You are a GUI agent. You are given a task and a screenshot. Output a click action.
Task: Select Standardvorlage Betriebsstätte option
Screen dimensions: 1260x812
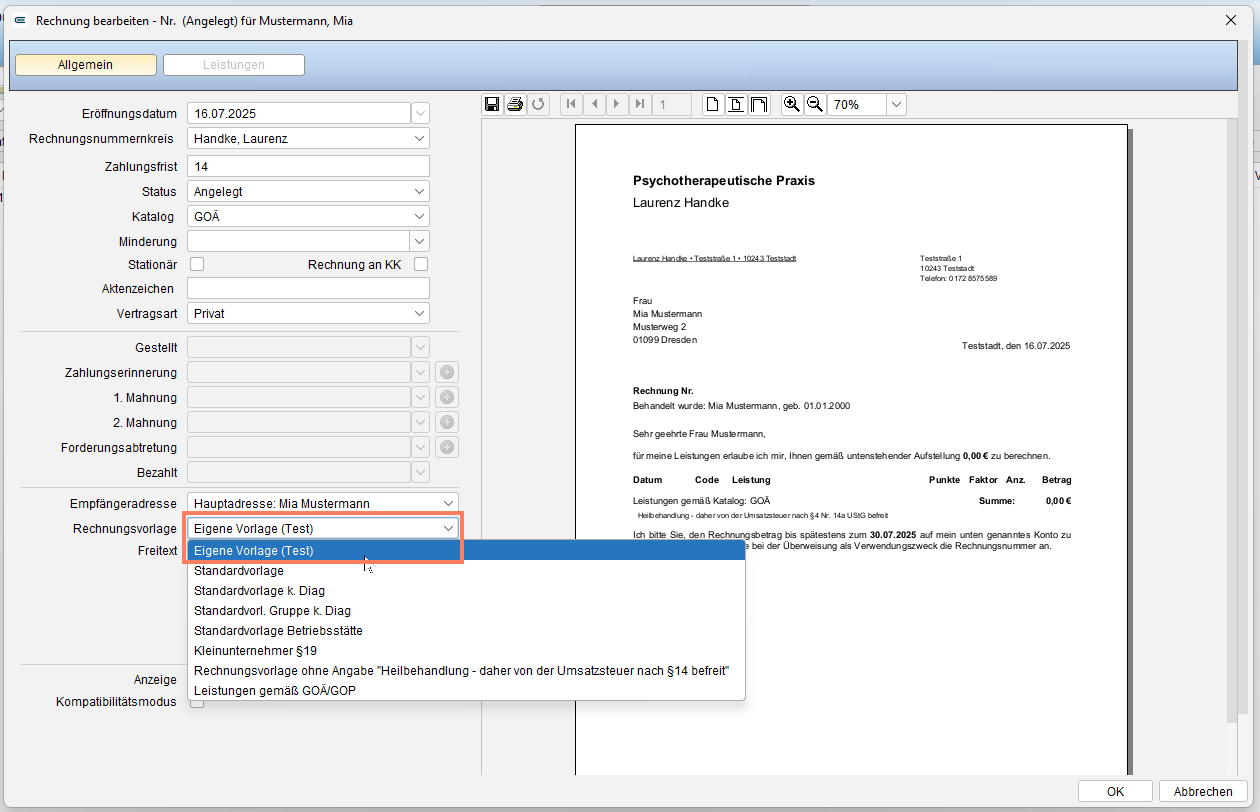pos(466,631)
